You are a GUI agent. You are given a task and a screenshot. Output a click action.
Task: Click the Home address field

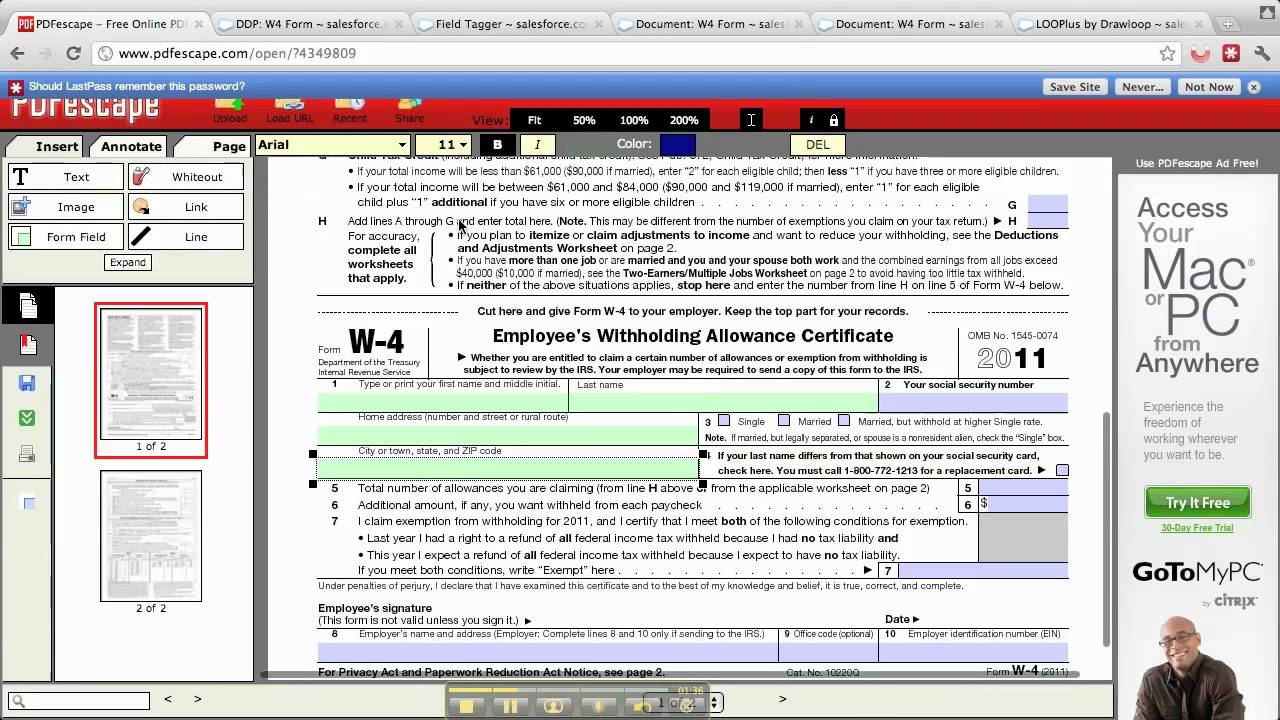(507, 434)
